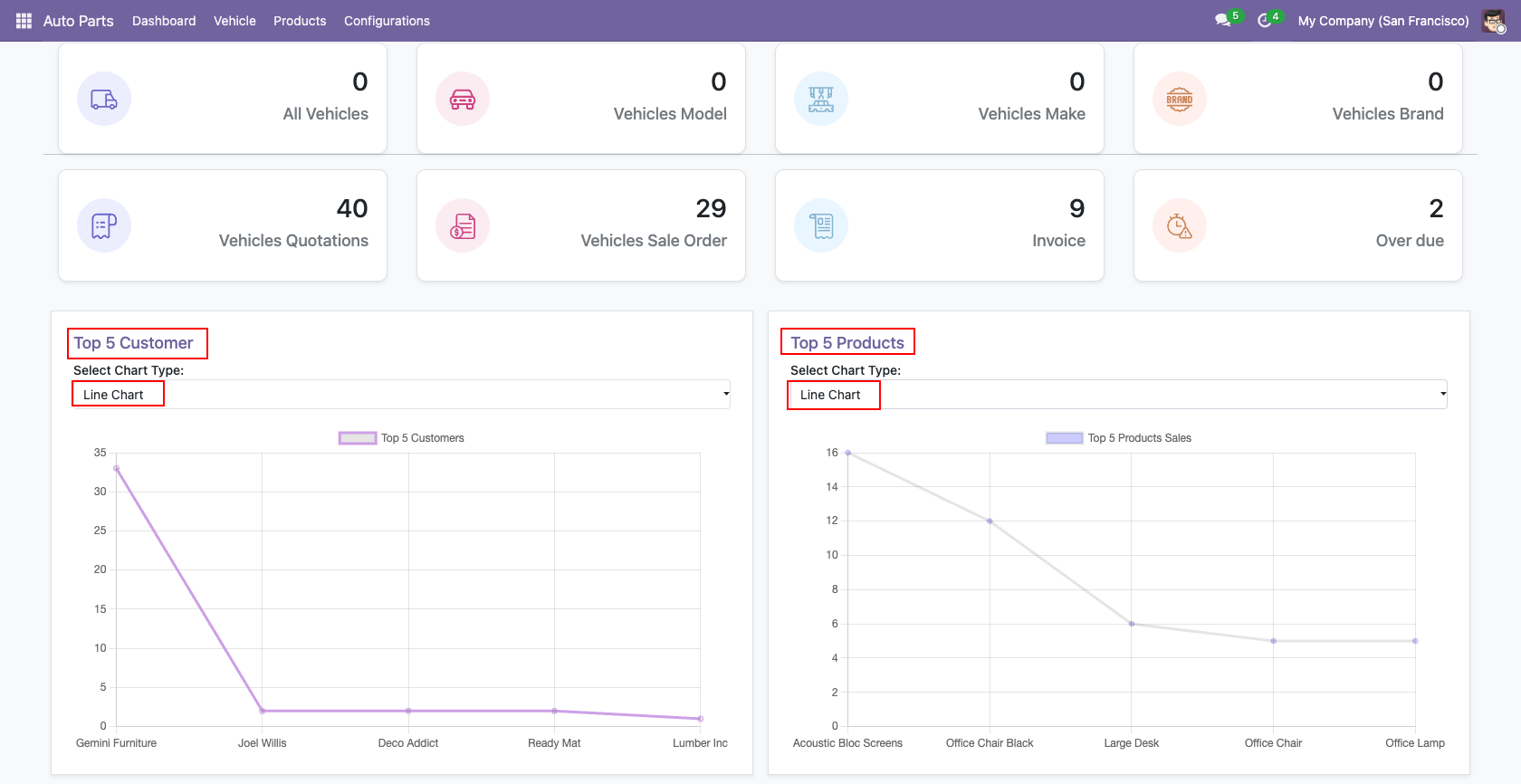Toggle Top 5 Products Sales legend
1521x784 pixels.
coord(1119,438)
